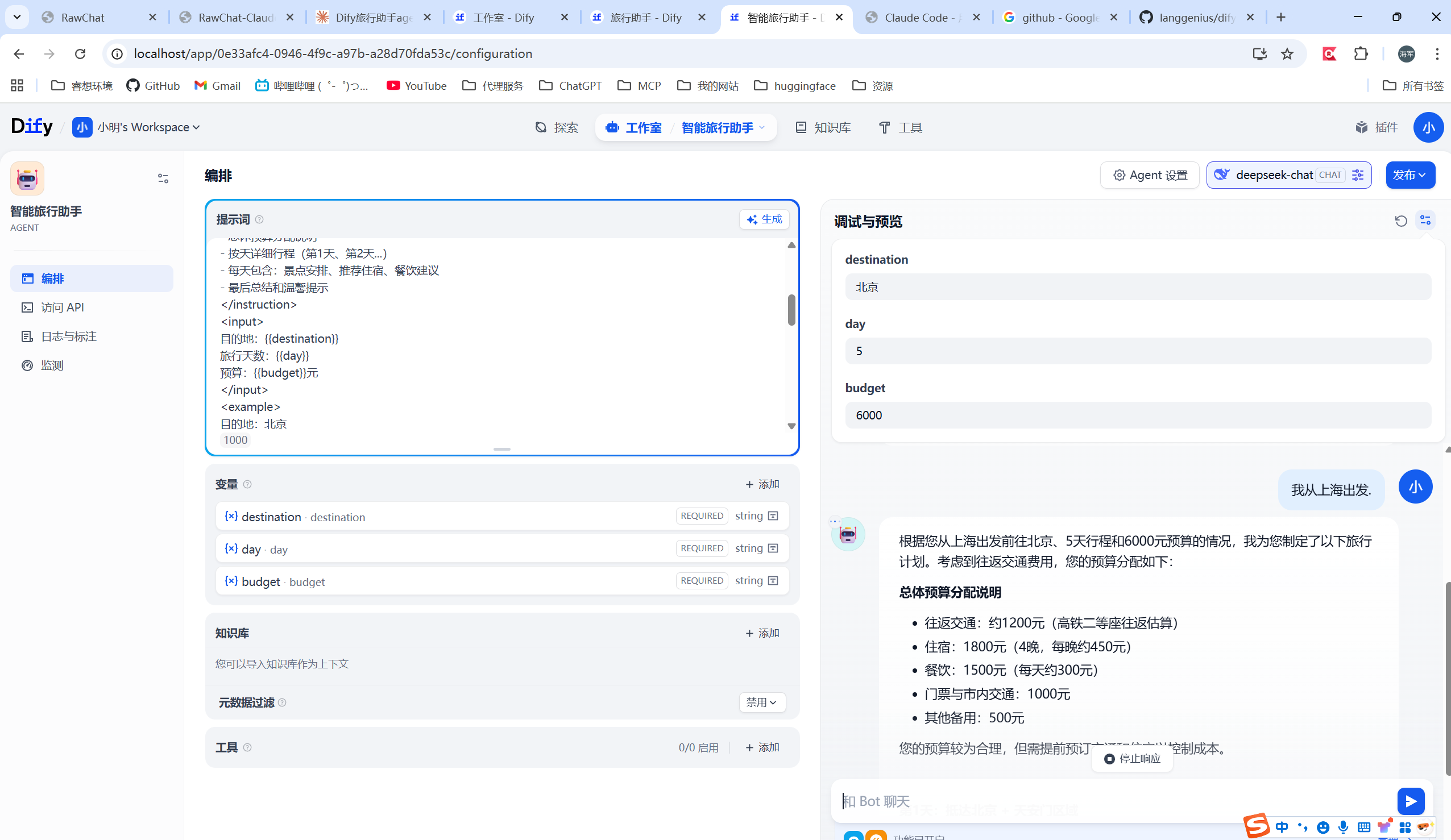Add a new variable
Image resolution: width=1451 pixels, height=840 pixels.
point(762,484)
